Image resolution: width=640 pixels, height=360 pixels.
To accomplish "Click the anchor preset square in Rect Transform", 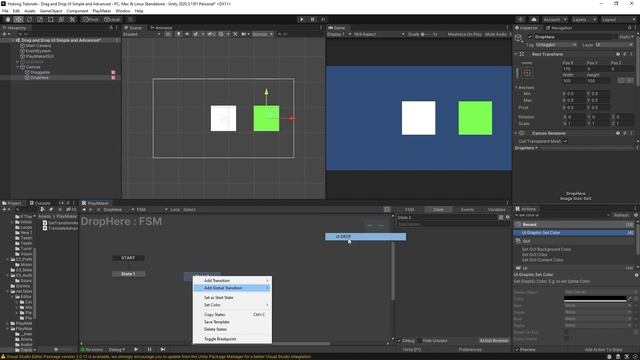I will point(527,73).
